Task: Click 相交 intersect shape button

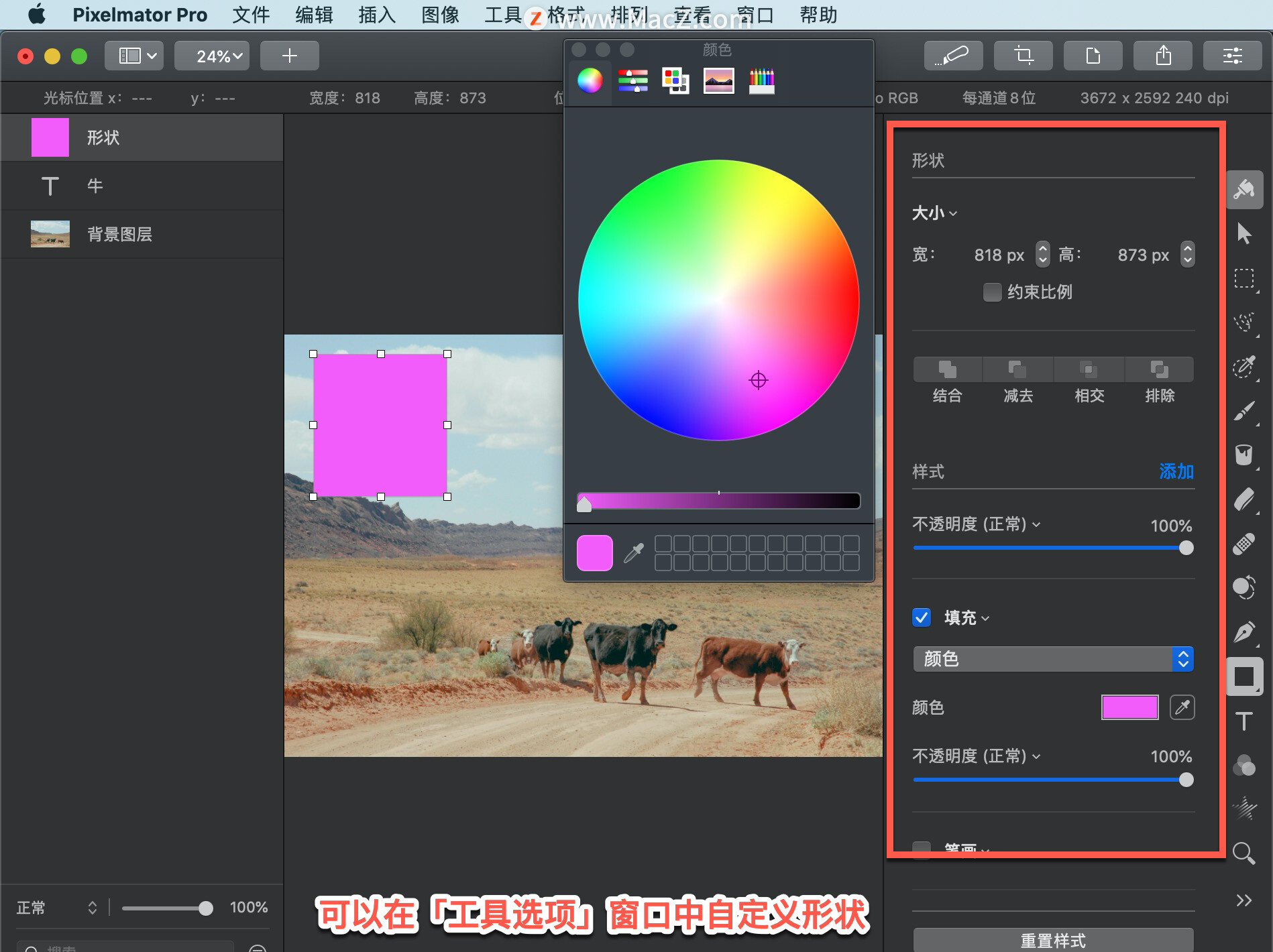Action: tap(1089, 369)
